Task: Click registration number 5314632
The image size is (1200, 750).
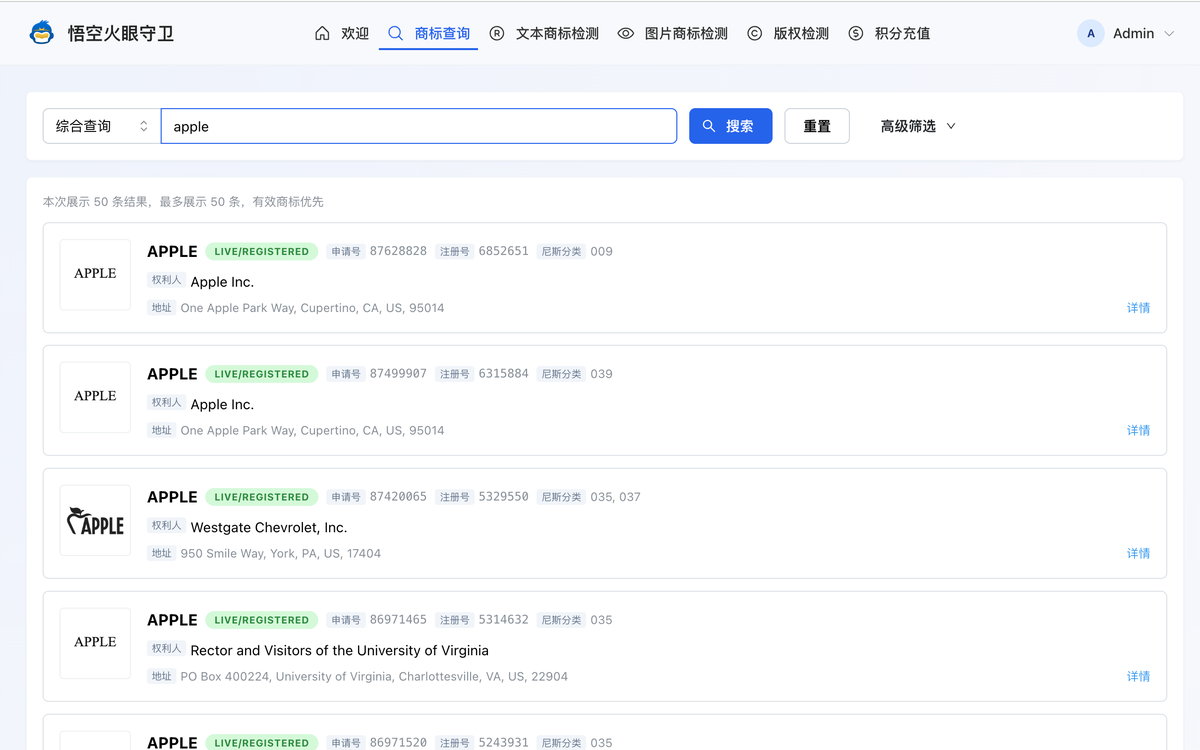Action: pyautogui.click(x=503, y=620)
